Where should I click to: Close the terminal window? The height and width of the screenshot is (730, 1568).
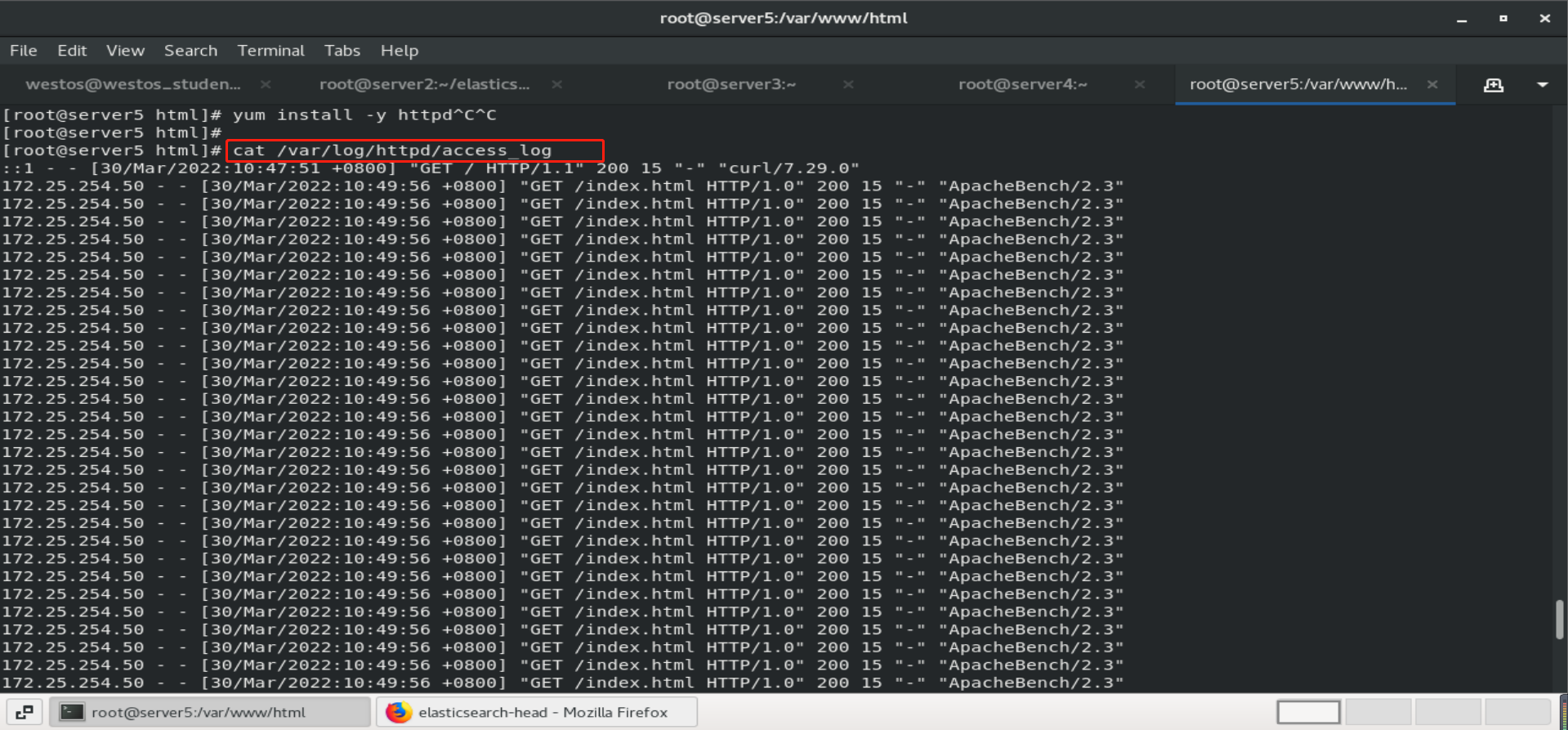pyautogui.click(x=1544, y=19)
